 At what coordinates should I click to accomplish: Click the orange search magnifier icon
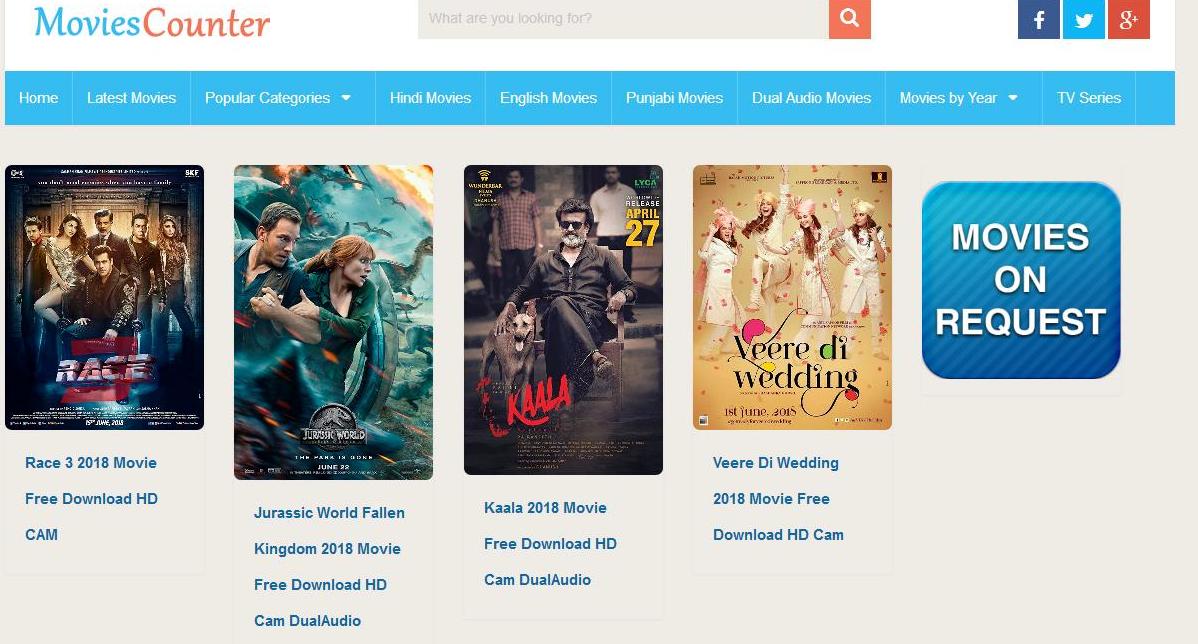pos(850,18)
